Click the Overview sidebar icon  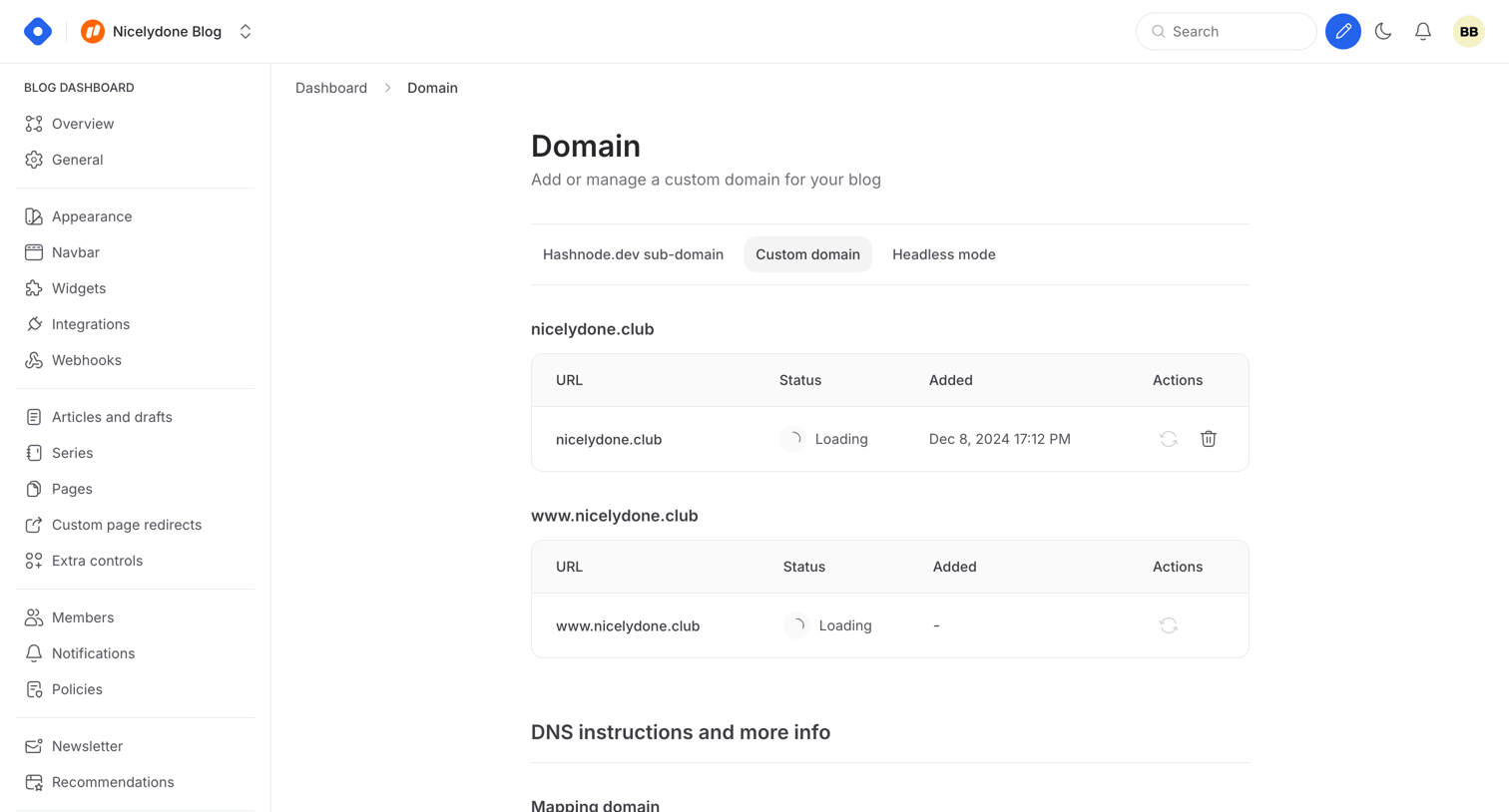(34, 124)
